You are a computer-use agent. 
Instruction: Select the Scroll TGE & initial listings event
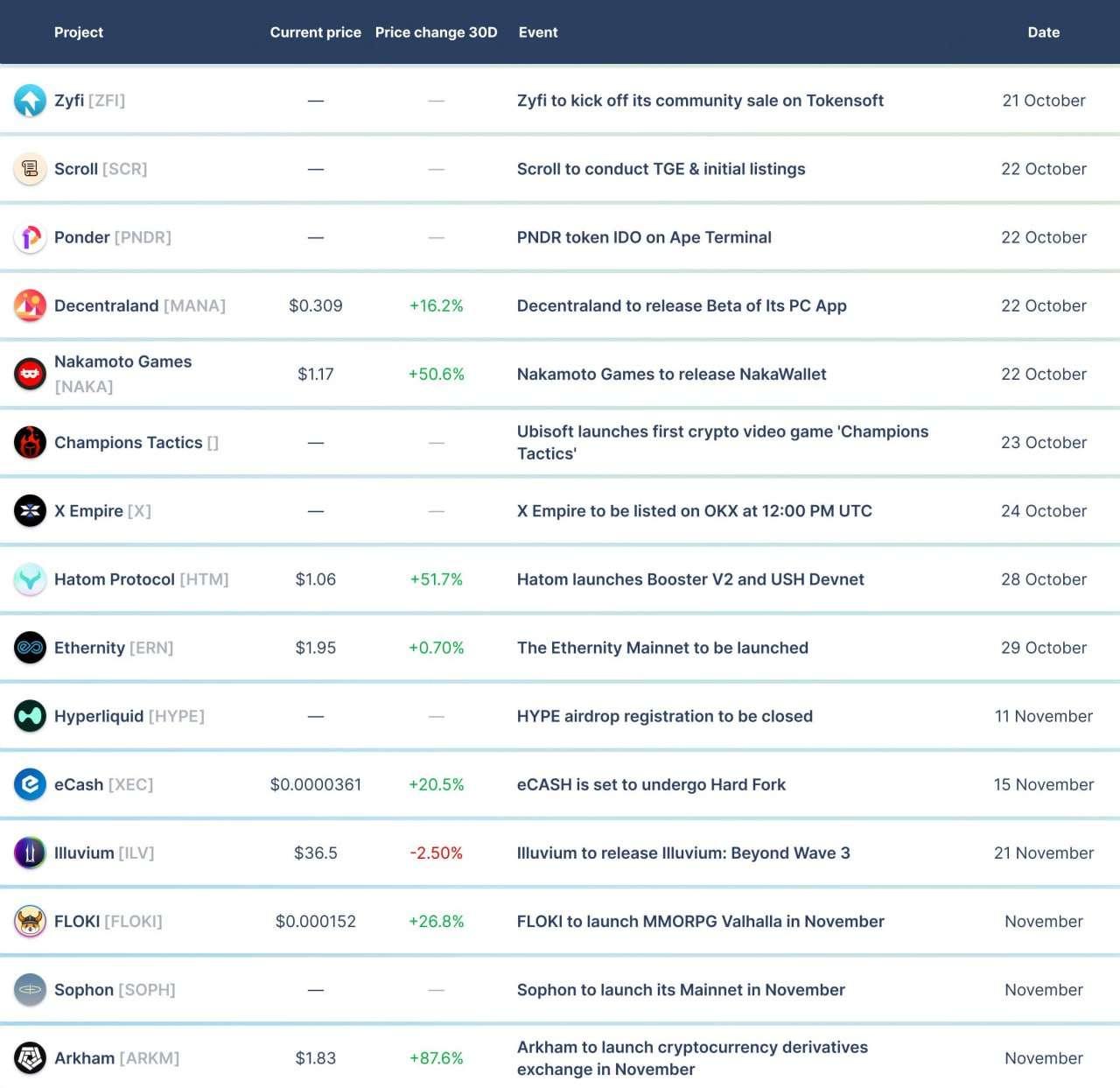[661, 169]
